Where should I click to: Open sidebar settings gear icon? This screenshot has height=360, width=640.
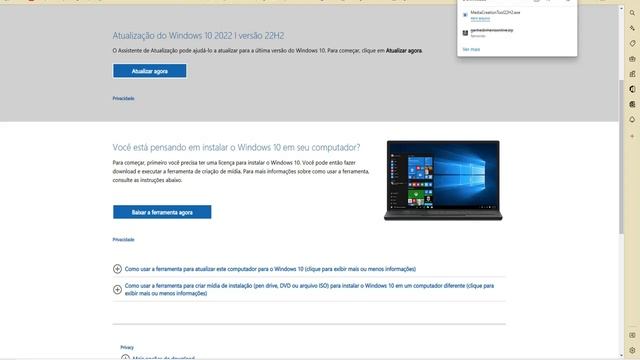point(632,350)
